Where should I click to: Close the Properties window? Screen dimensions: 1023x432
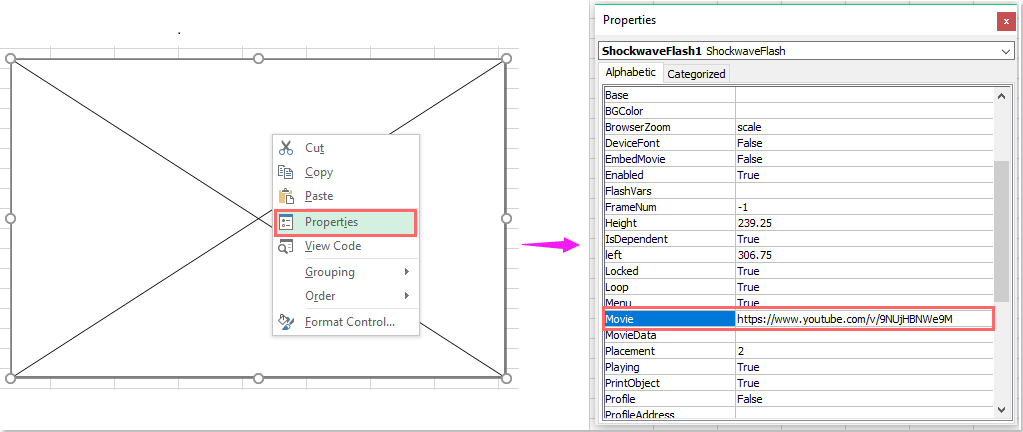pyautogui.click(x=1005, y=21)
